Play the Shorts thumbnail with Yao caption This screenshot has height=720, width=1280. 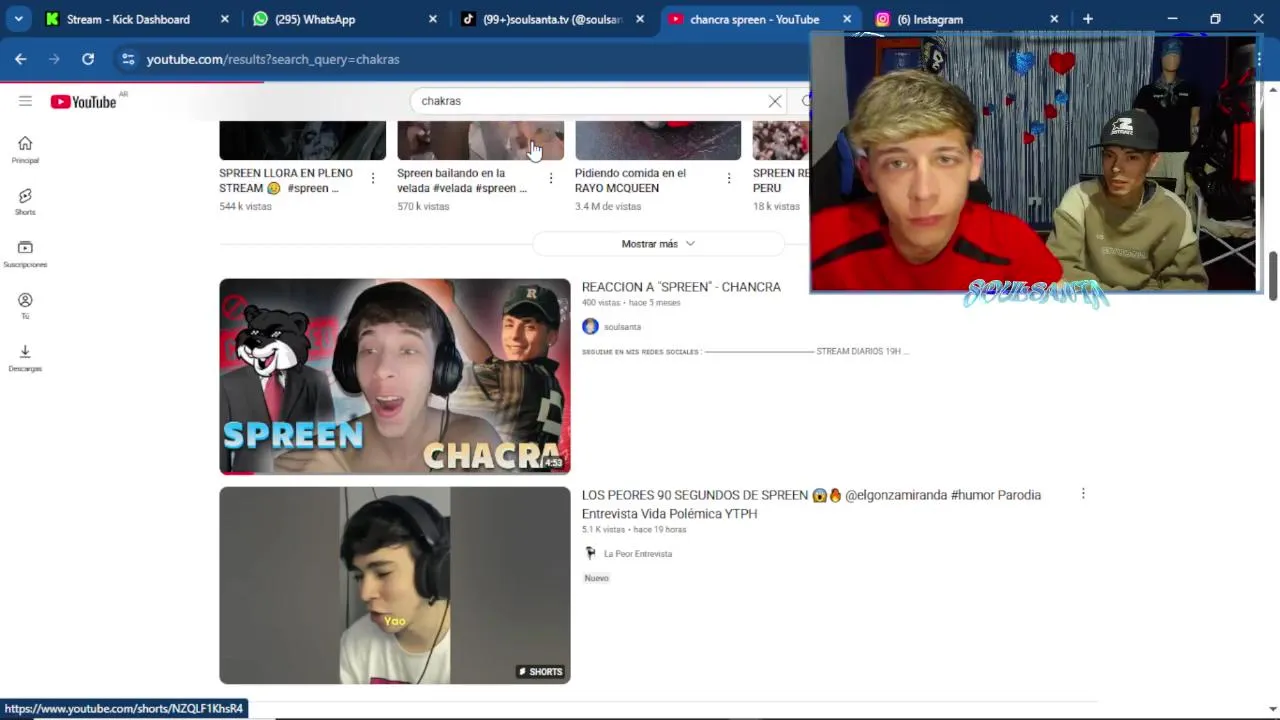tap(395, 585)
